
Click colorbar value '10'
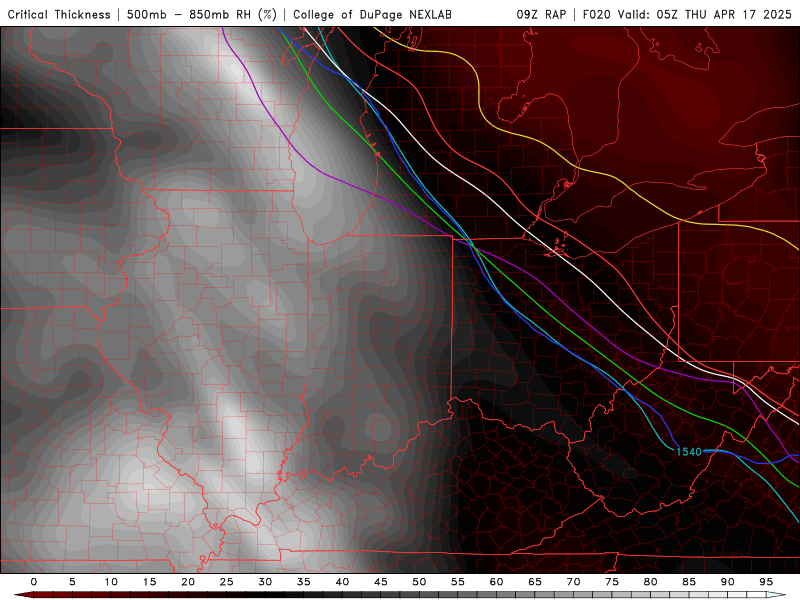(111, 582)
